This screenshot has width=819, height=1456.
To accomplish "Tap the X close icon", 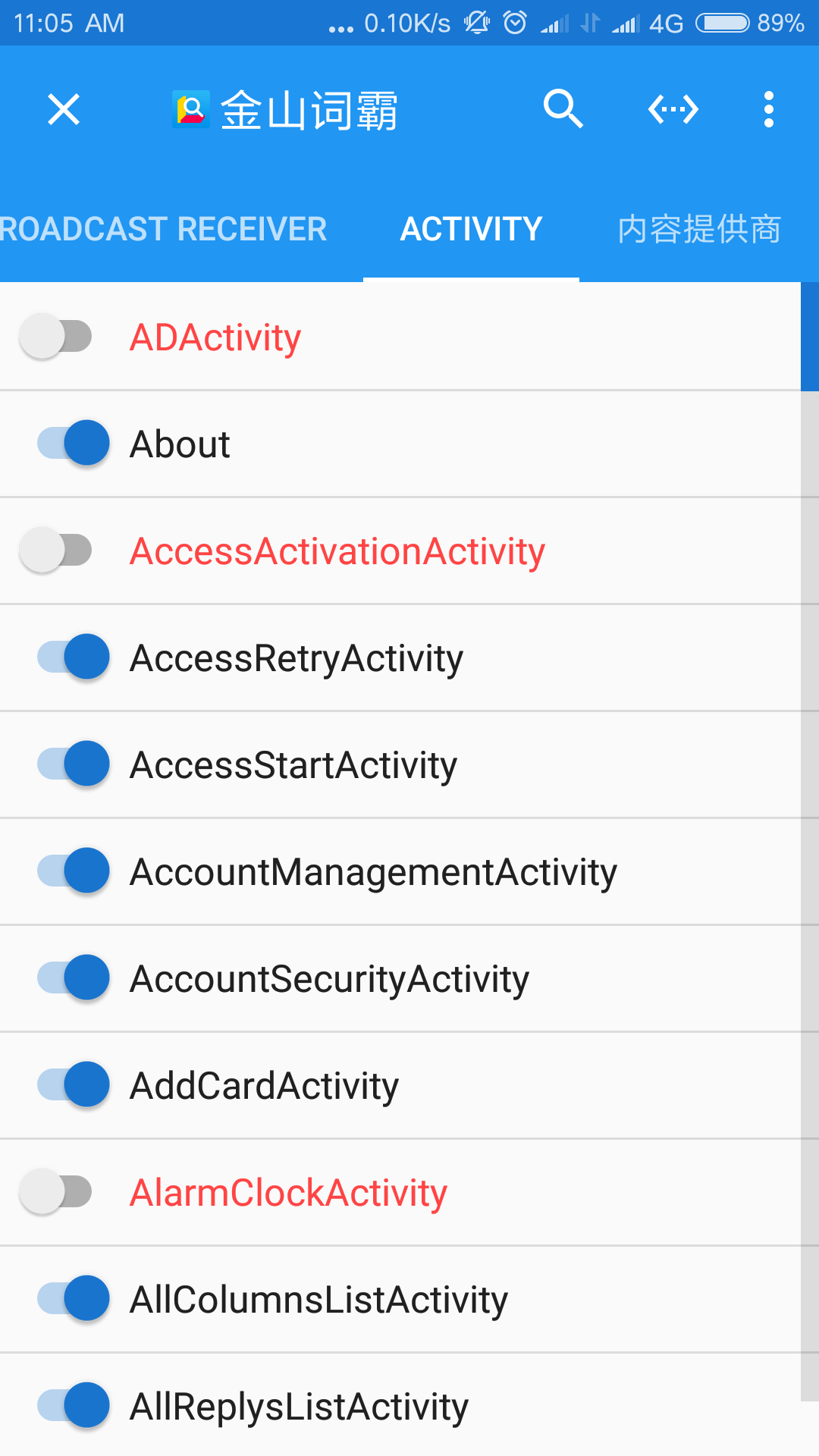I will pyautogui.click(x=64, y=110).
